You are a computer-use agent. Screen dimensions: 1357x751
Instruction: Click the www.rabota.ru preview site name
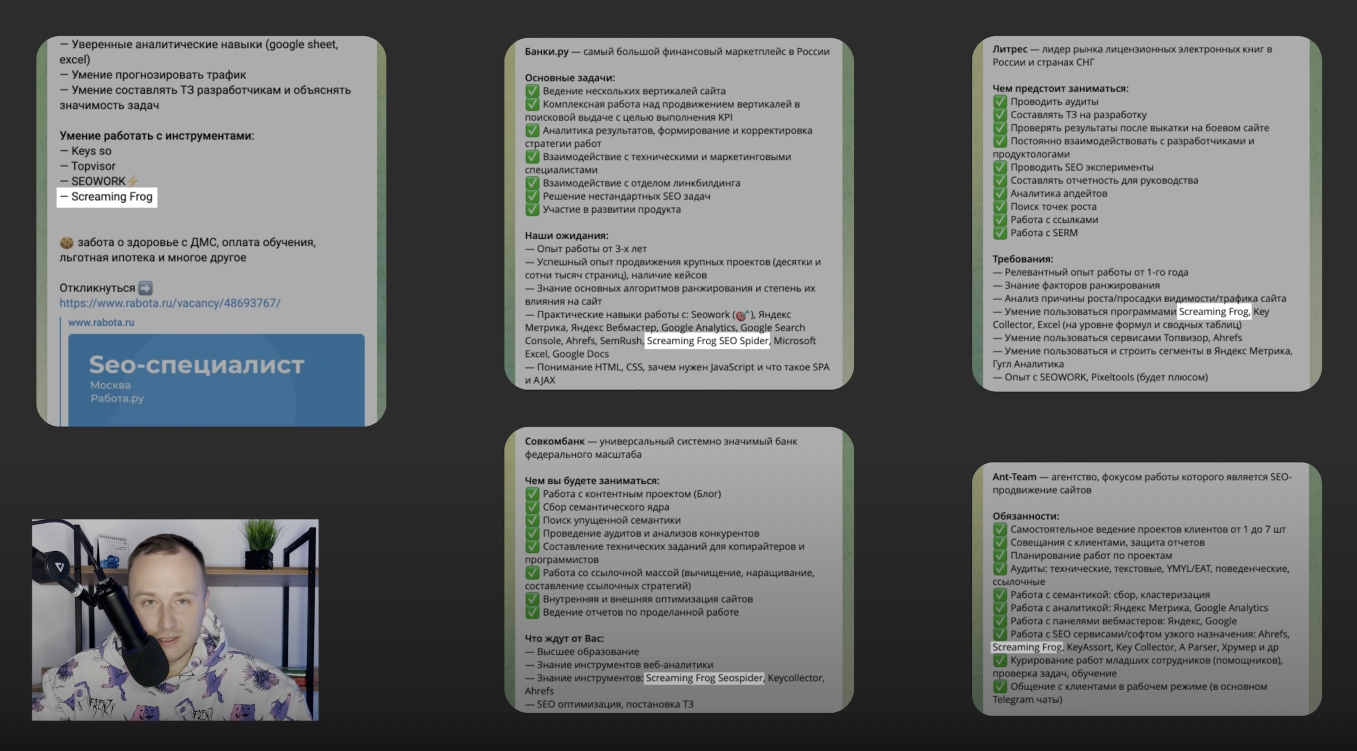(101, 323)
